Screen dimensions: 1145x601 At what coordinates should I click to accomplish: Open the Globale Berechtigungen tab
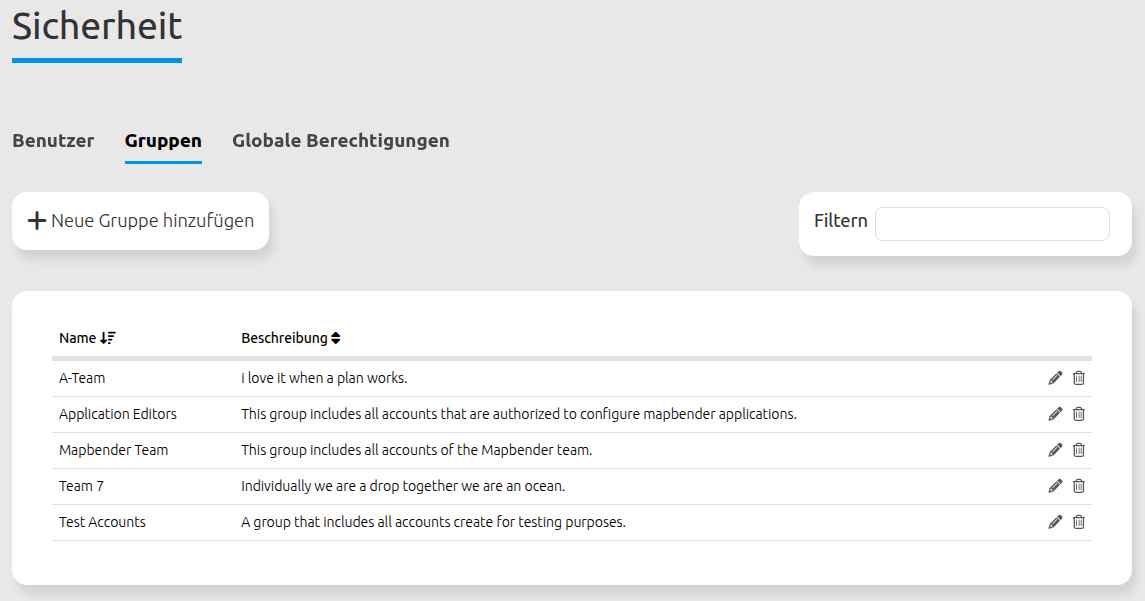pyautogui.click(x=340, y=141)
